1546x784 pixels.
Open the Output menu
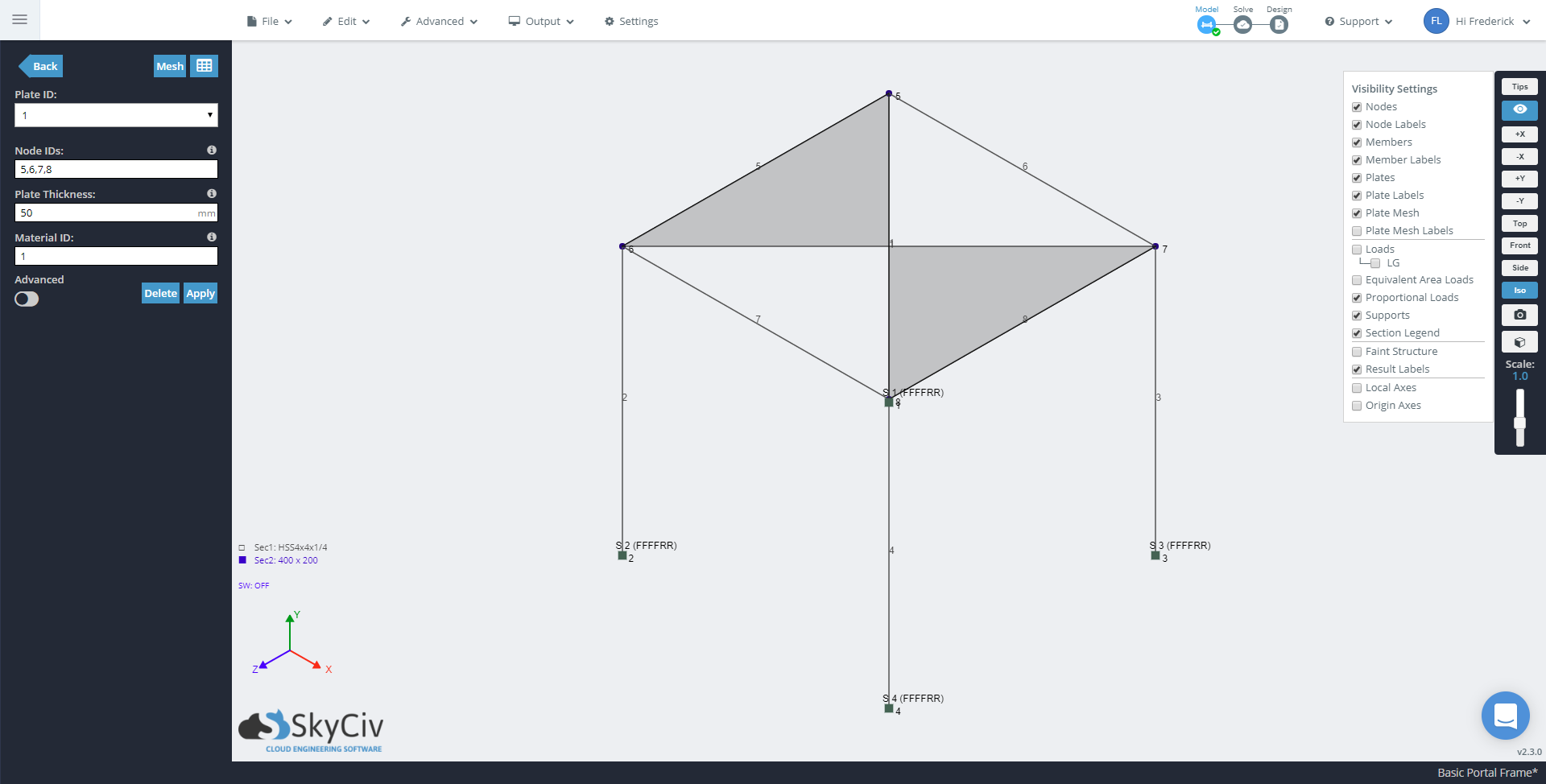(541, 22)
